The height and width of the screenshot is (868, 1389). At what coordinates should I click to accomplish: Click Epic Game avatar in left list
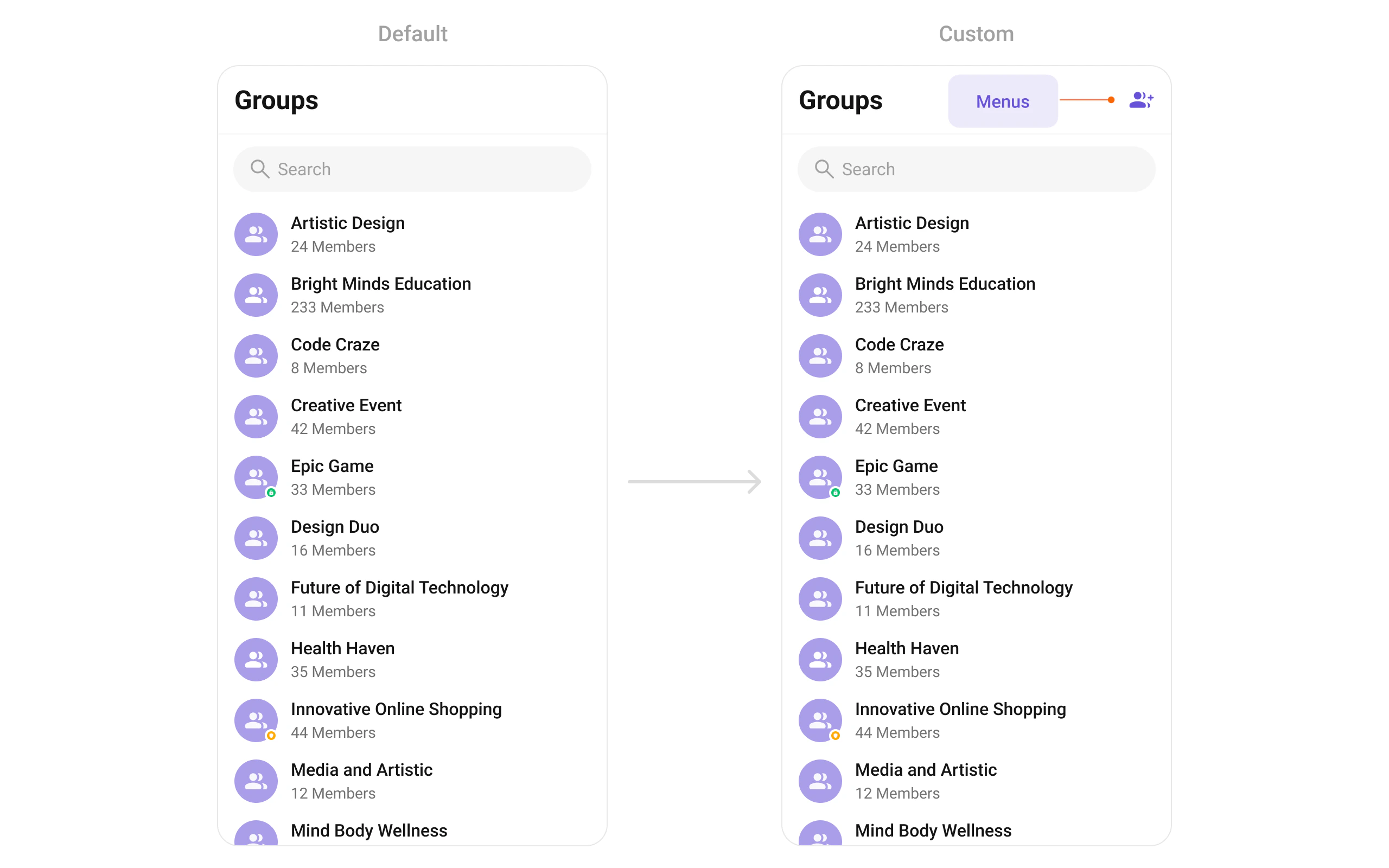click(x=256, y=477)
